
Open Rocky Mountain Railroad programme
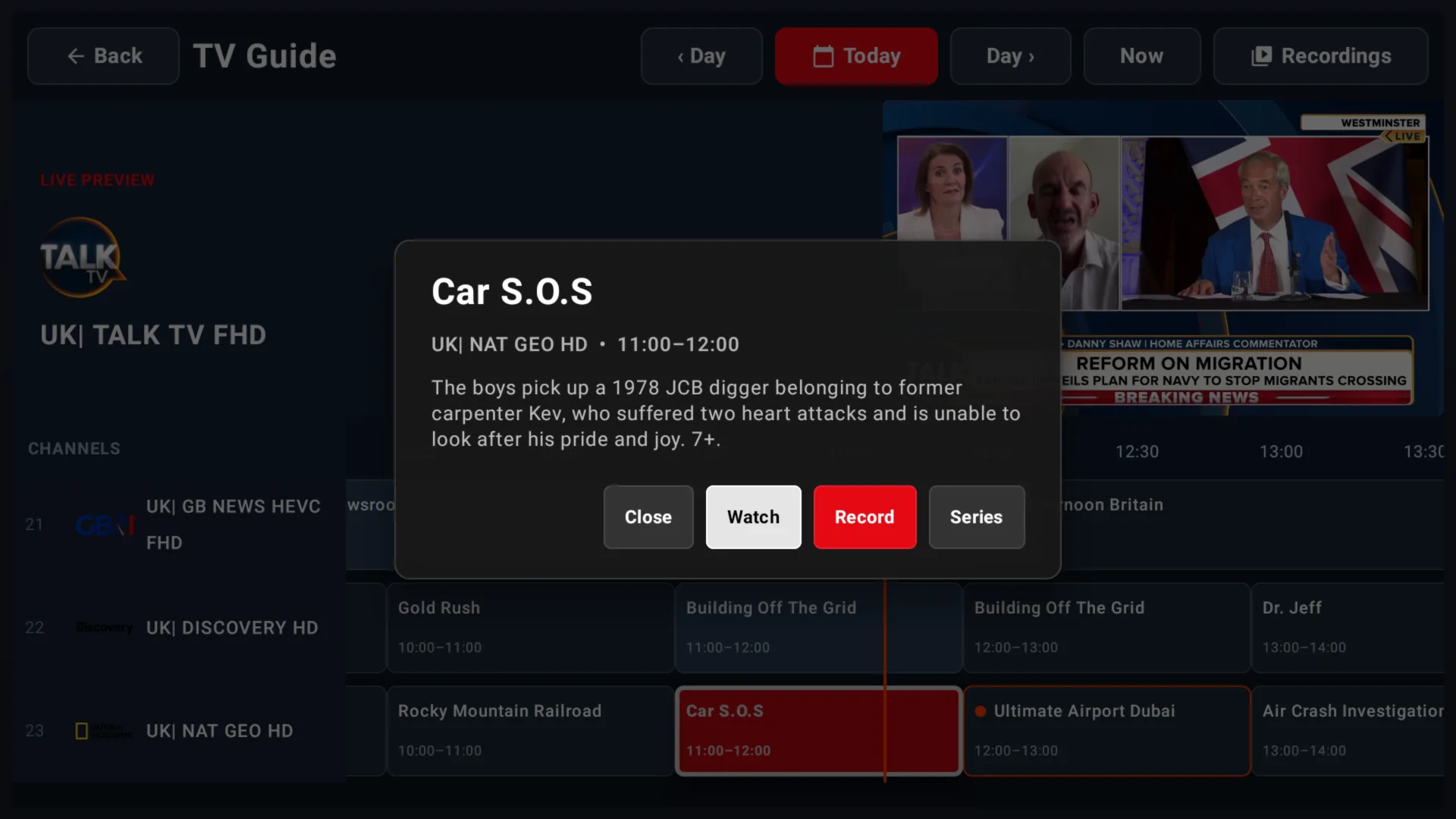(531, 731)
